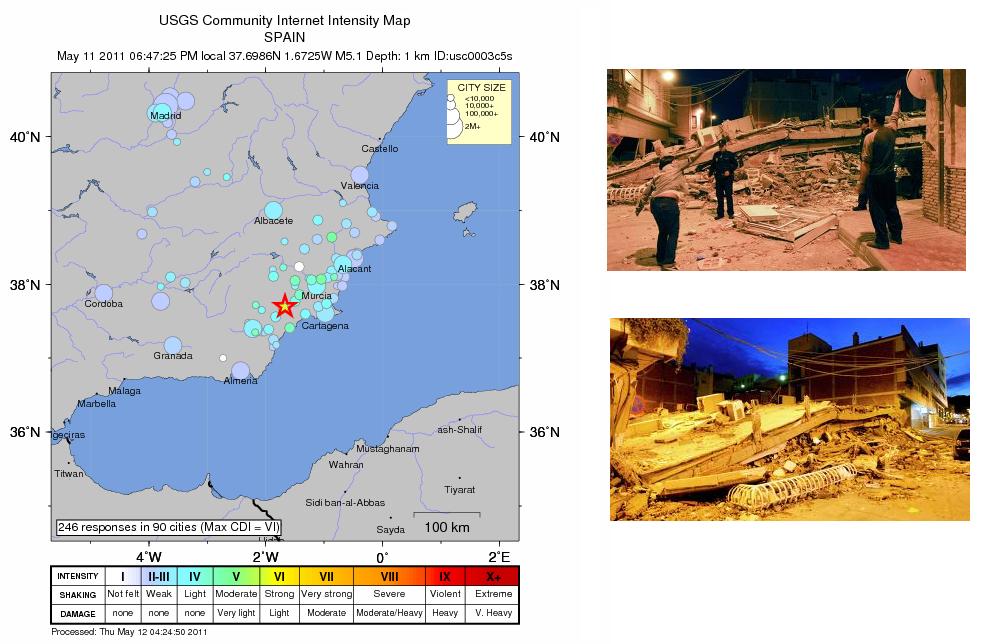Select intensity V green legend cell
Screen dimensions: 990x644
(x=236, y=576)
